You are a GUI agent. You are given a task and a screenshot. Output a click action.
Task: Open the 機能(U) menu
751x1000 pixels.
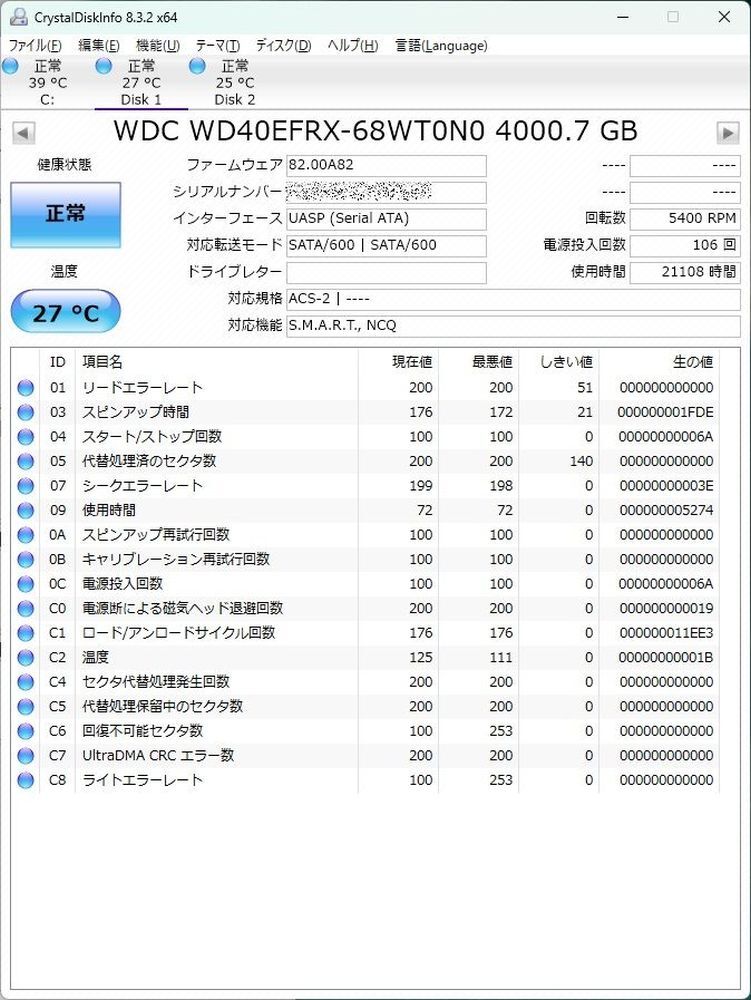157,45
